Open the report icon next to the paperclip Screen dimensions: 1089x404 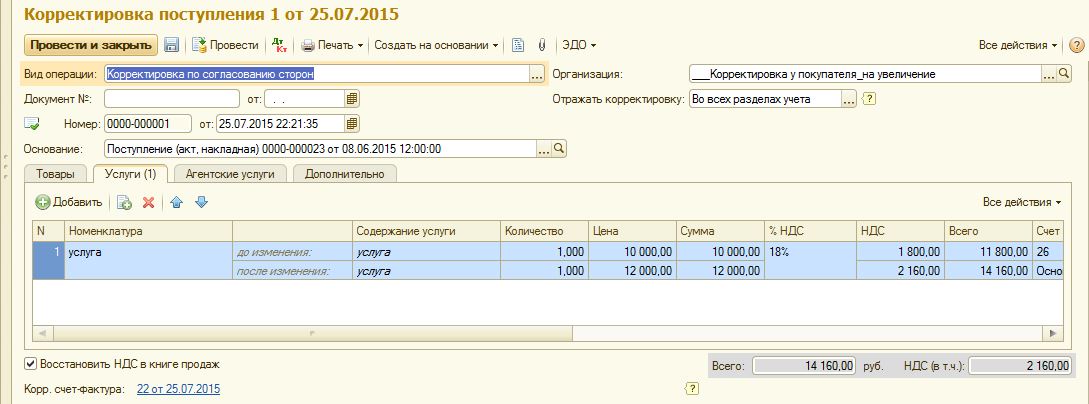(x=518, y=45)
